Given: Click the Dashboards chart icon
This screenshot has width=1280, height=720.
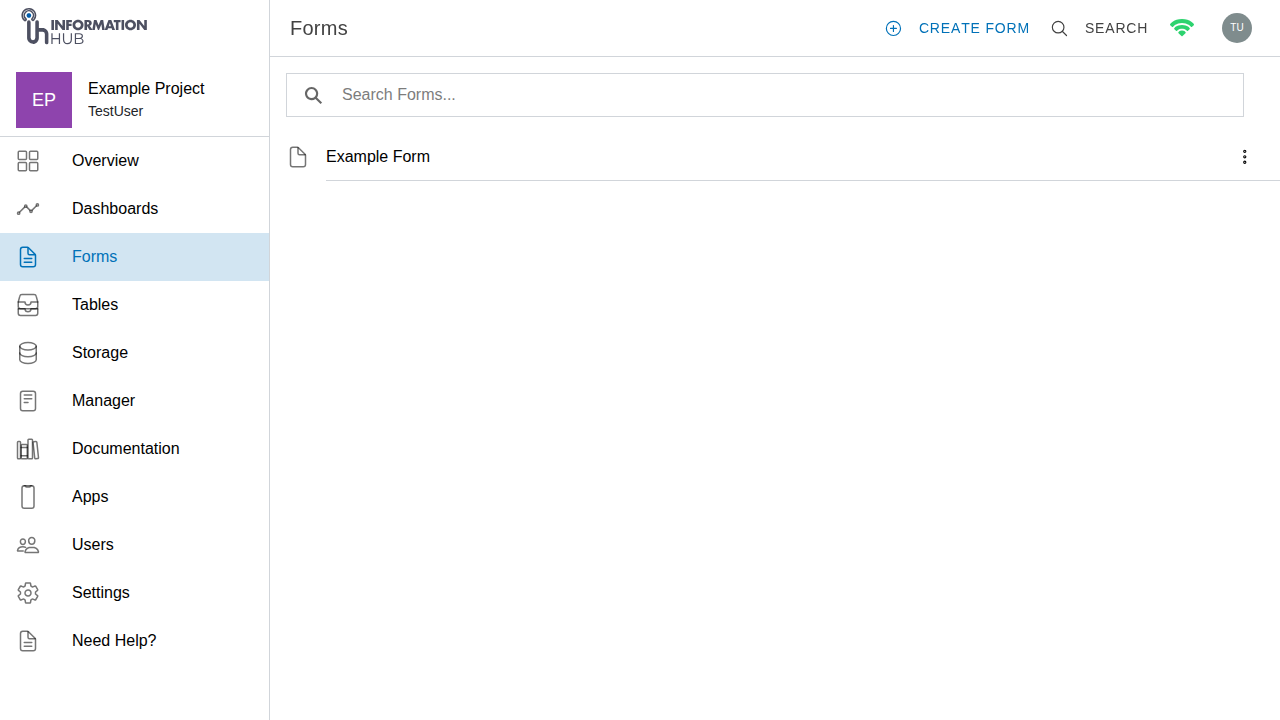Looking at the screenshot, I should (28, 209).
